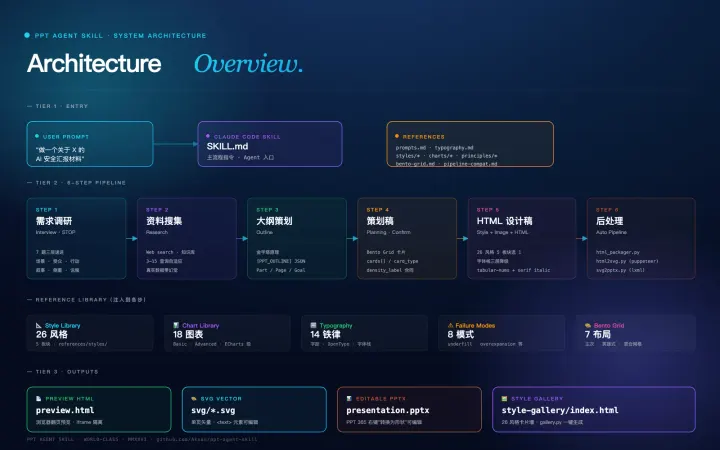Click '[PPT_OUTLINE] JSON' in Step 3
Image resolution: width=720 pixels, height=450 pixels.
(x=281, y=261)
